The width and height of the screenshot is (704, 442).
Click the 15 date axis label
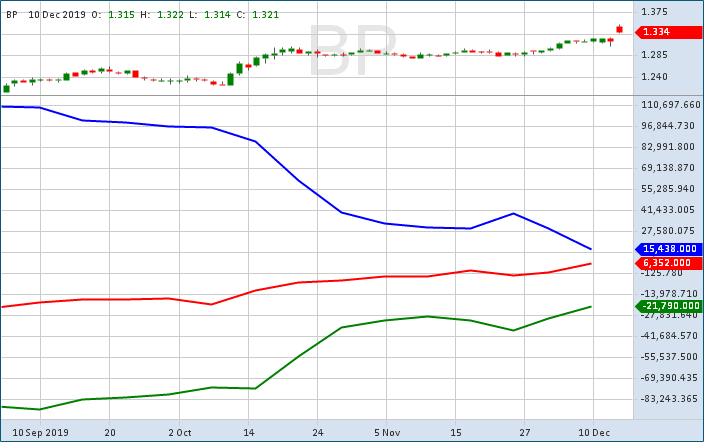tap(456, 433)
